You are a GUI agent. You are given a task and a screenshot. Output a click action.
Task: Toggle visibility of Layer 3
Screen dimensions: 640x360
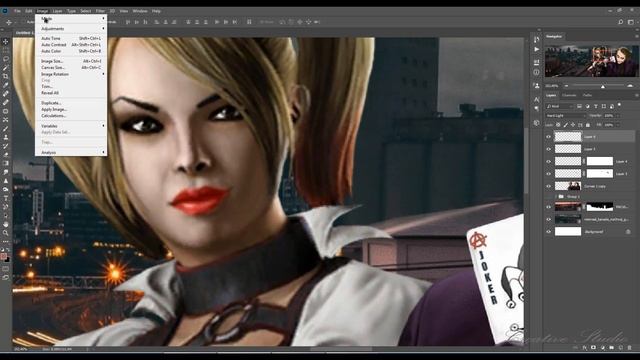point(549,174)
